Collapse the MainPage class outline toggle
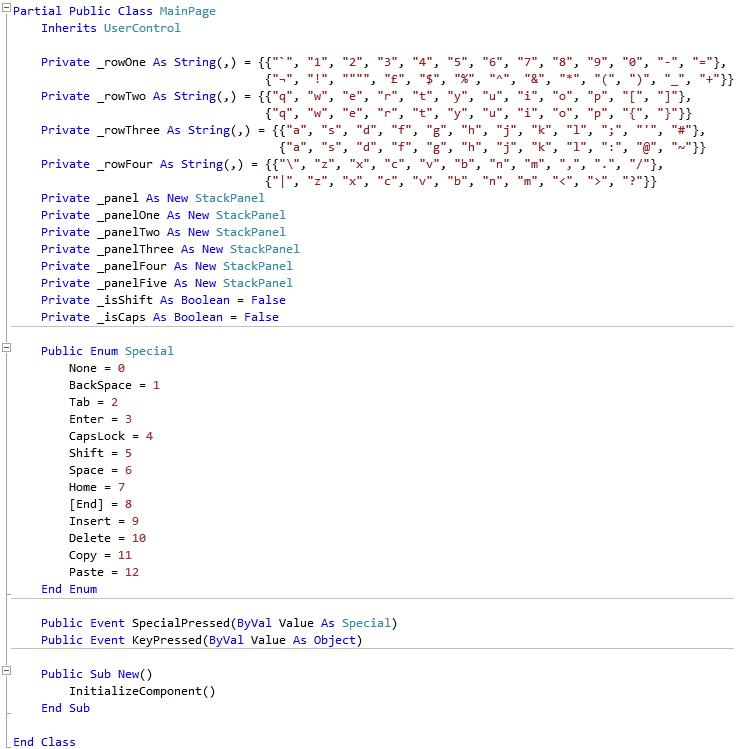 (6, 11)
